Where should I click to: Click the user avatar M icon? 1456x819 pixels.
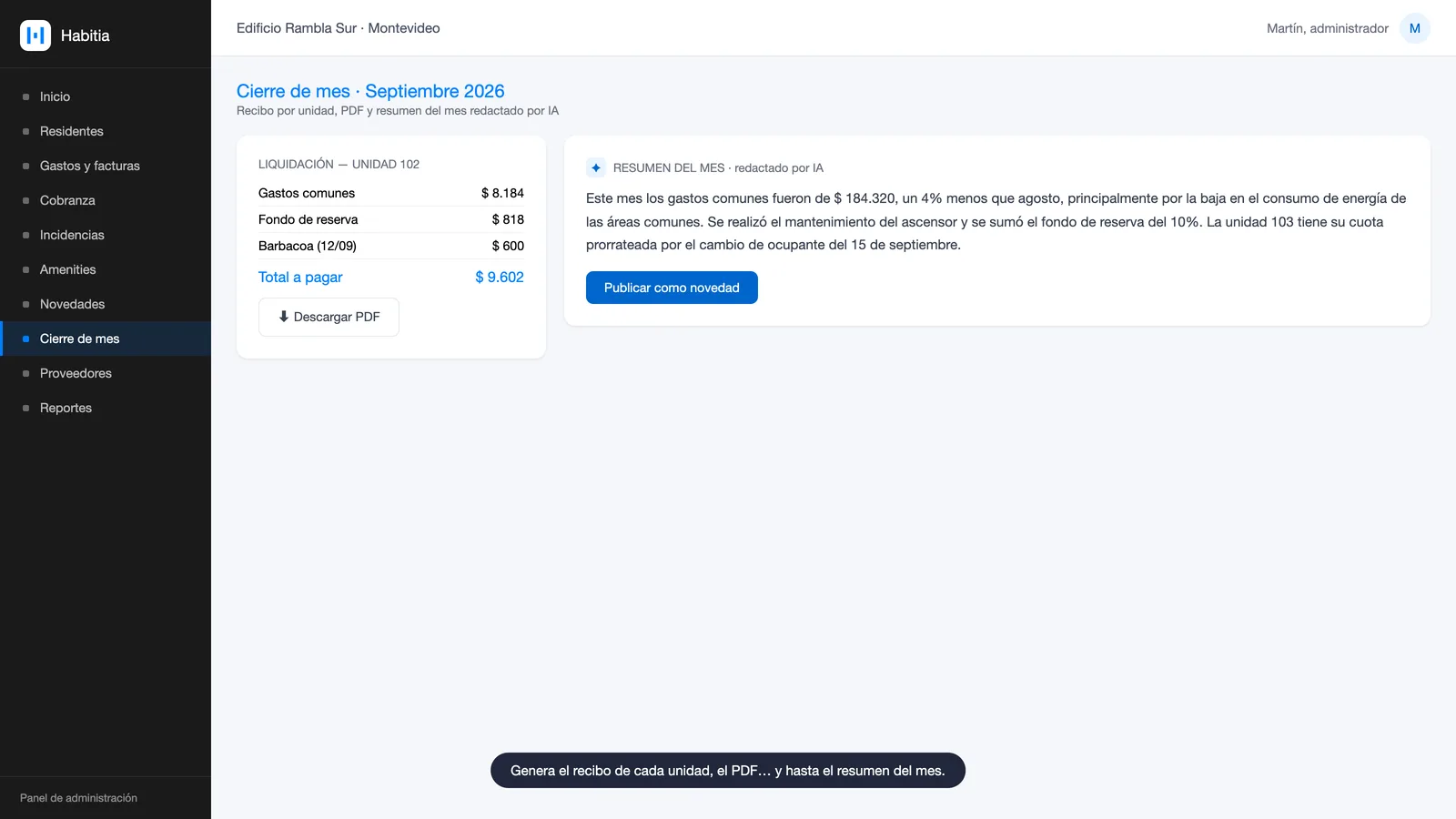click(x=1414, y=28)
